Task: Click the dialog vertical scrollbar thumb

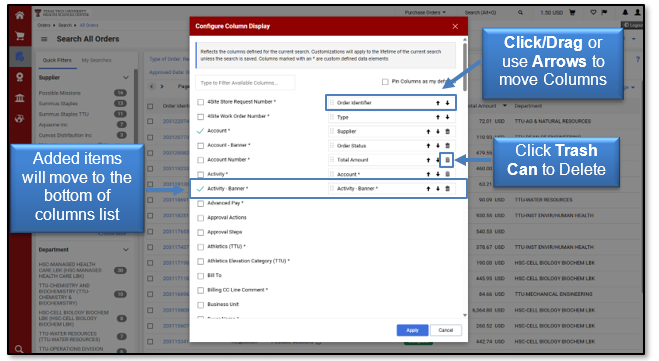Action: click(464, 67)
